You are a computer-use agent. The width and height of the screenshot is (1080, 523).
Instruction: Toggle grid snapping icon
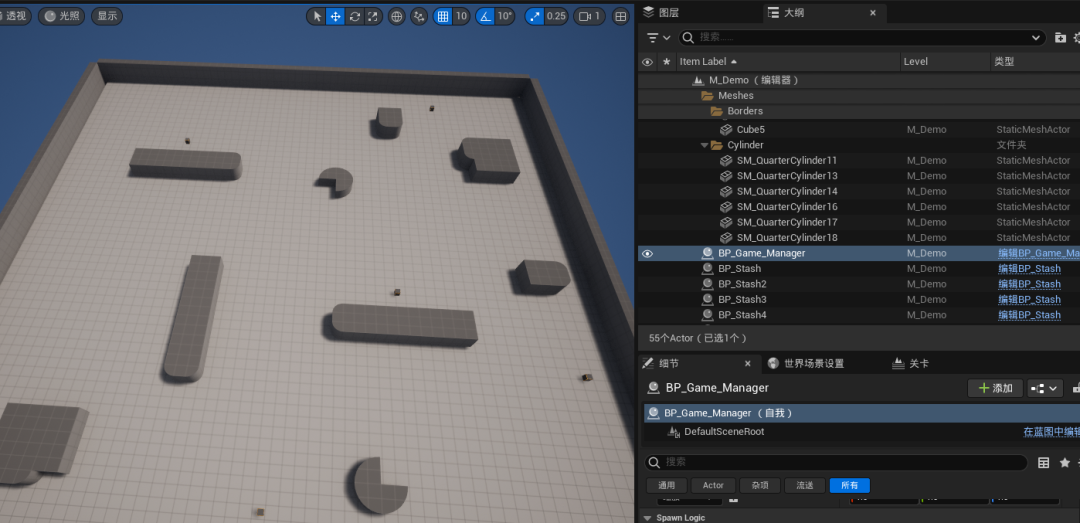[443, 17]
